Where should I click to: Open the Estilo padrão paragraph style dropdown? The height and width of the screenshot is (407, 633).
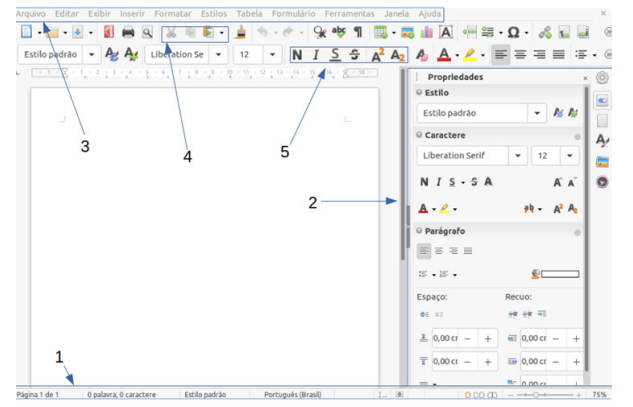pyautogui.click(x=92, y=54)
